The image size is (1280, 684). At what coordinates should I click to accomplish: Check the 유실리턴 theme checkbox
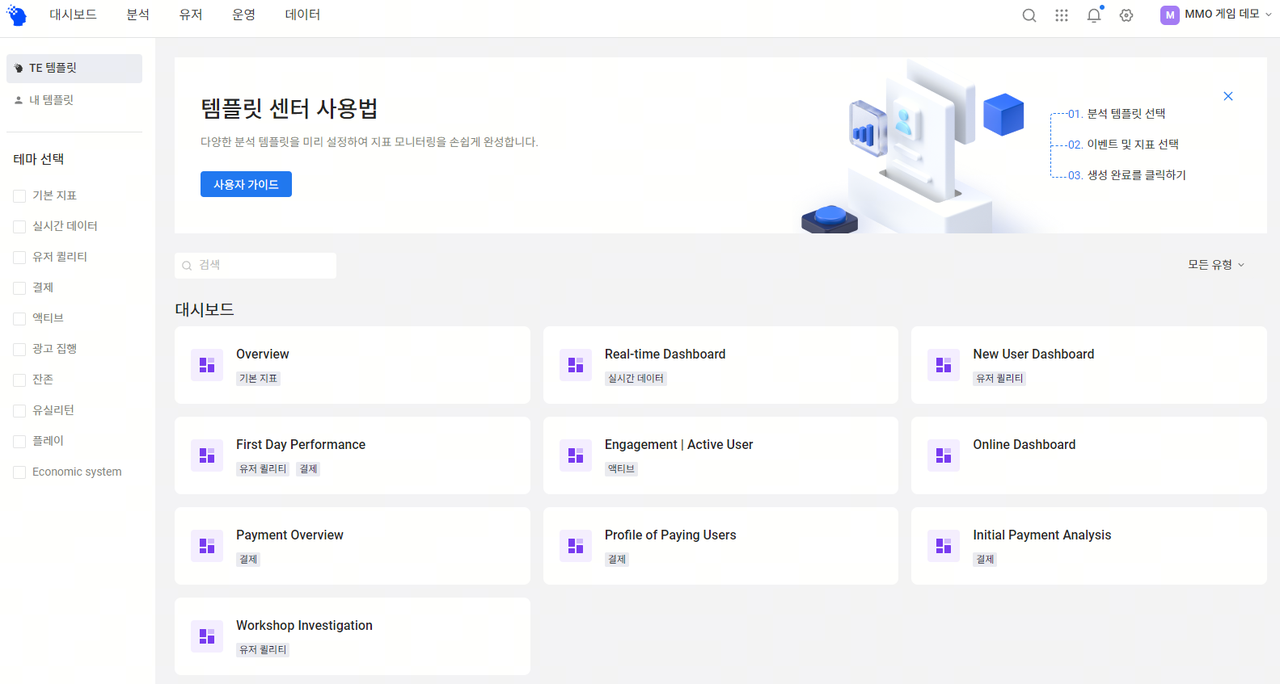click(19, 411)
